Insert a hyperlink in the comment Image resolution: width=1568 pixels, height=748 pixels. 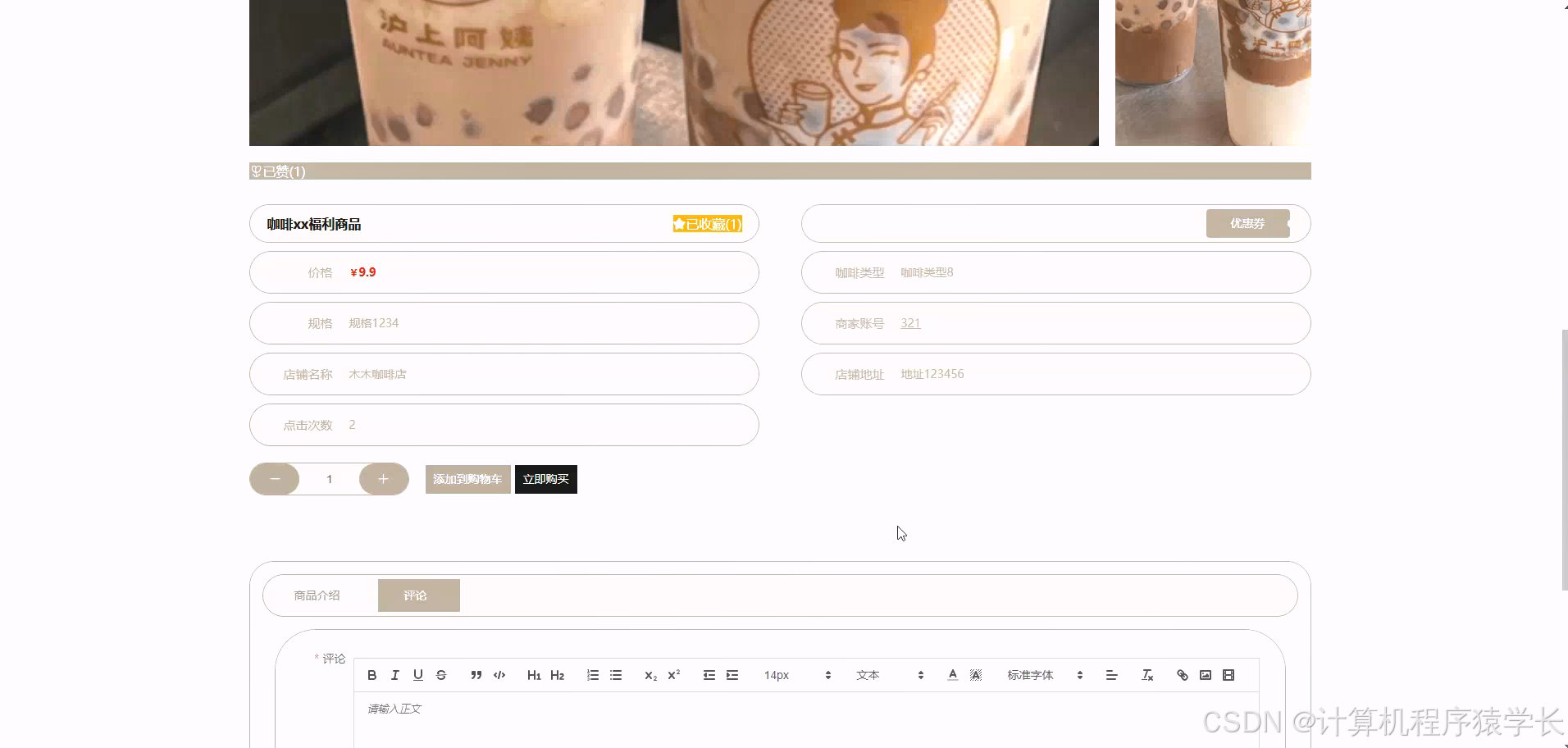pyautogui.click(x=1183, y=675)
